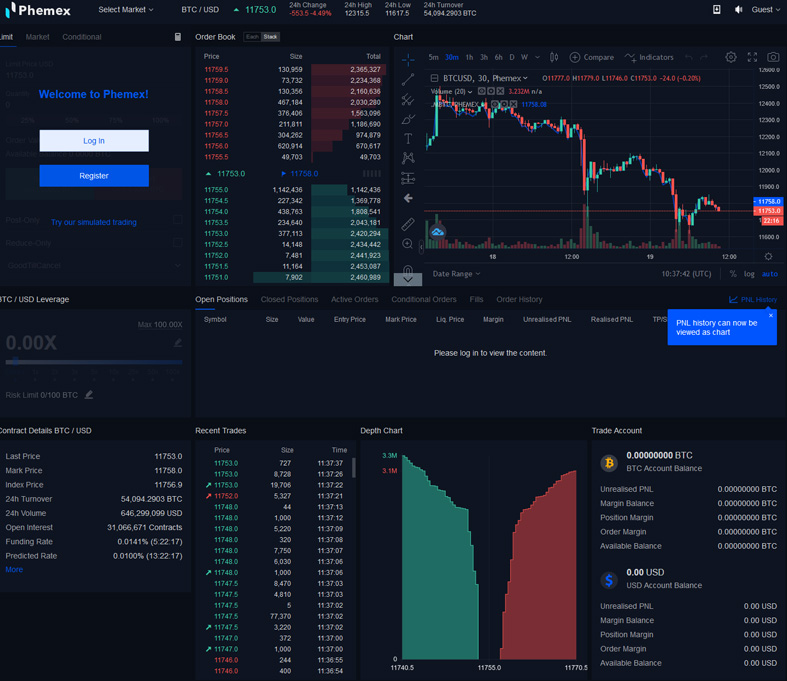Open the PNL History link
787x681 pixels.
tap(753, 300)
